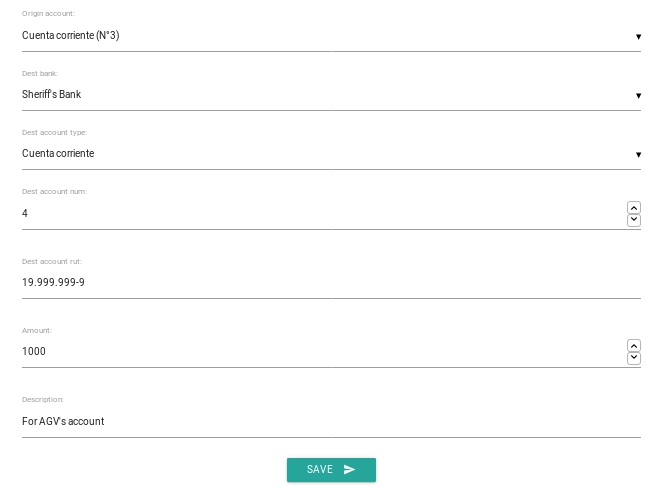Decrement the Amount with the down arrow

pyautogui.click(x=634, y=358)
